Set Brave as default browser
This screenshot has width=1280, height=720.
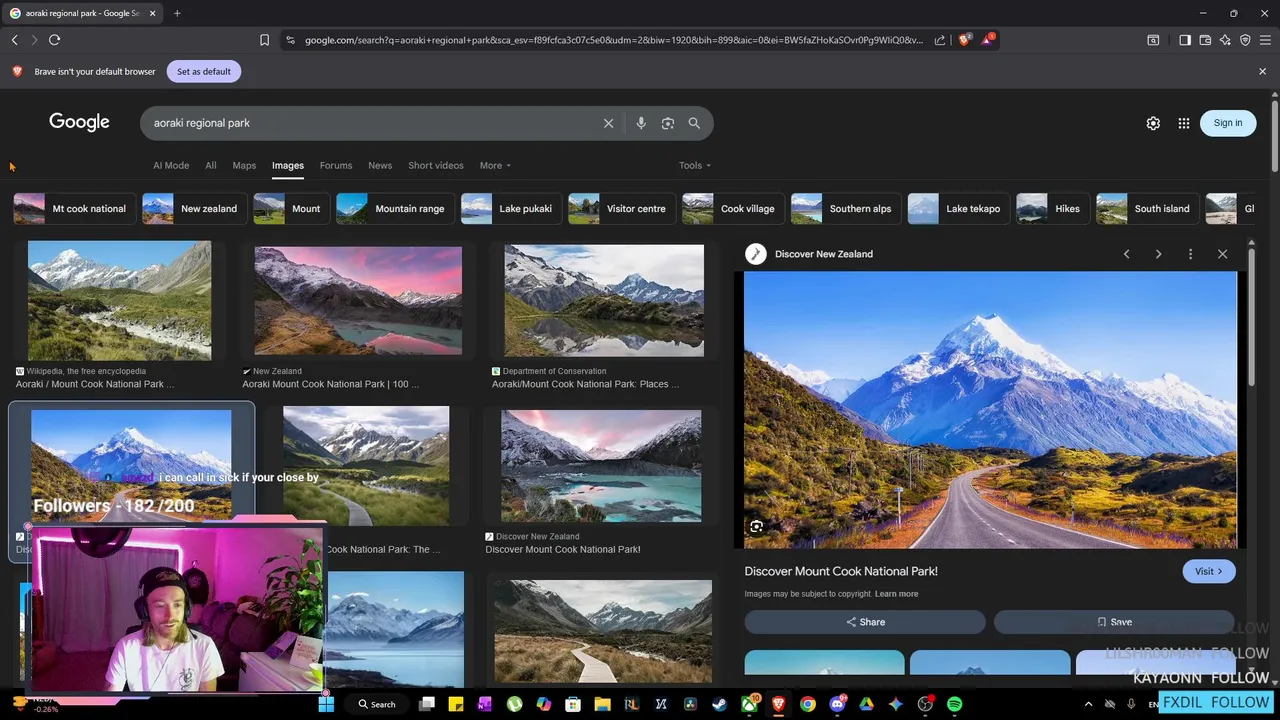point(204,71)
